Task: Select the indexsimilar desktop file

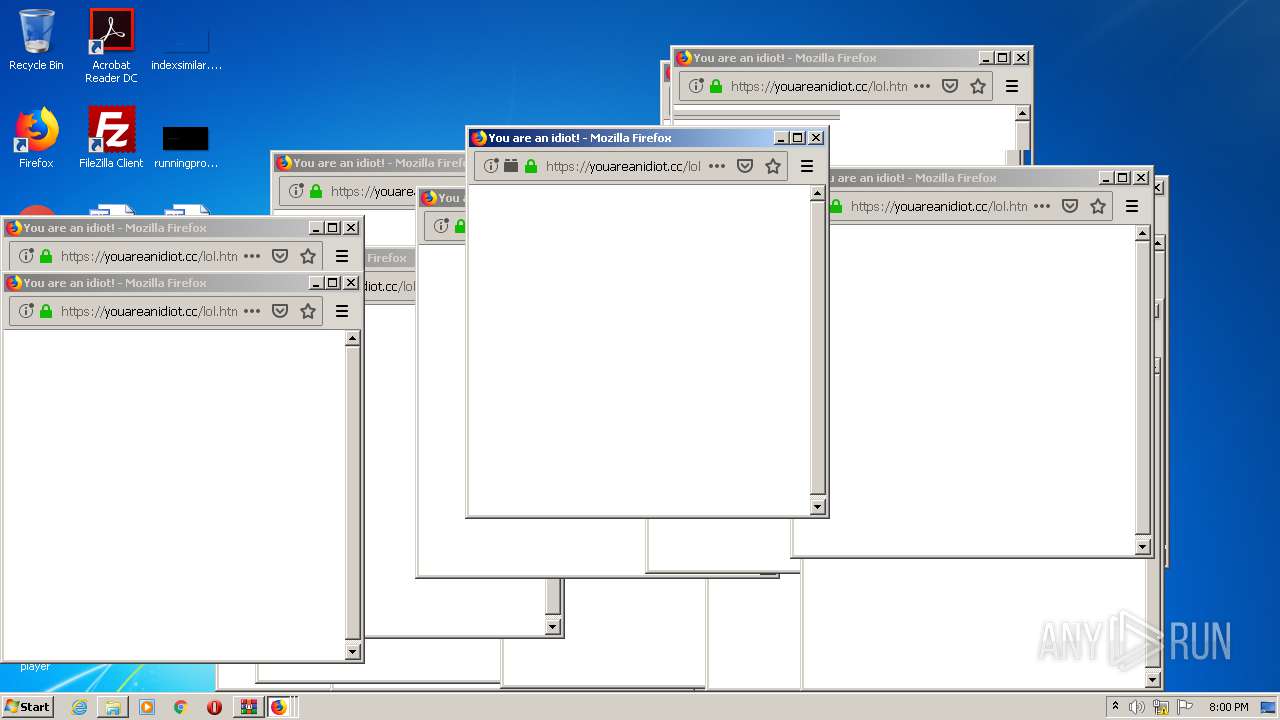Action: tap(186, 48)
